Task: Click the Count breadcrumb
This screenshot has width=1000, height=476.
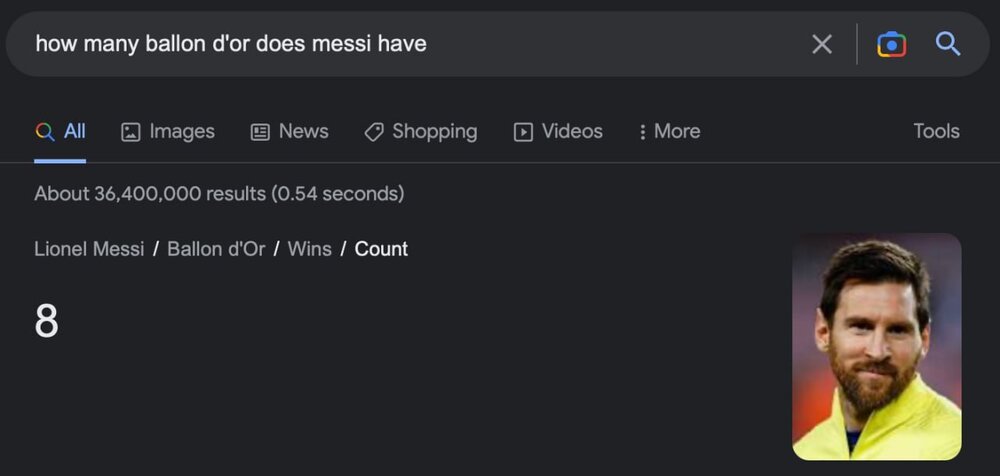Action: click(381, 249)
